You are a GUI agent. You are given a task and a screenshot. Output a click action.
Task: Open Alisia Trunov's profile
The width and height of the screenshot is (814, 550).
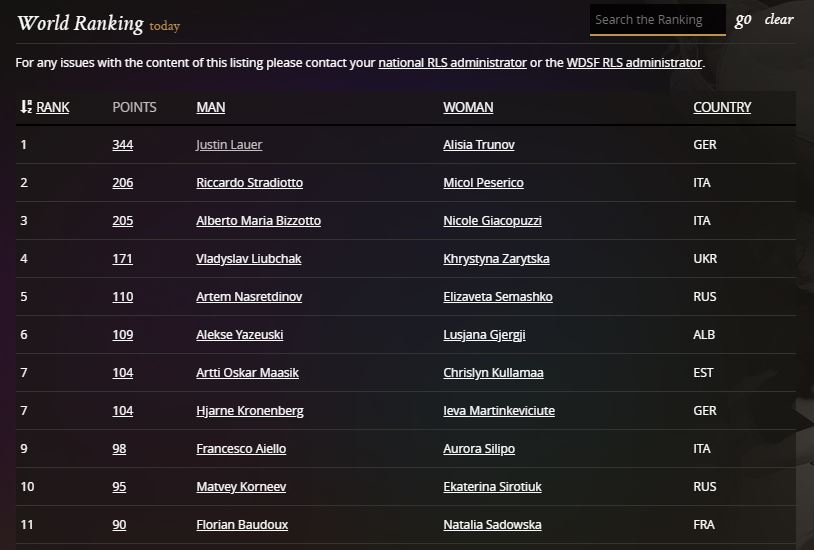pos(479,145)
